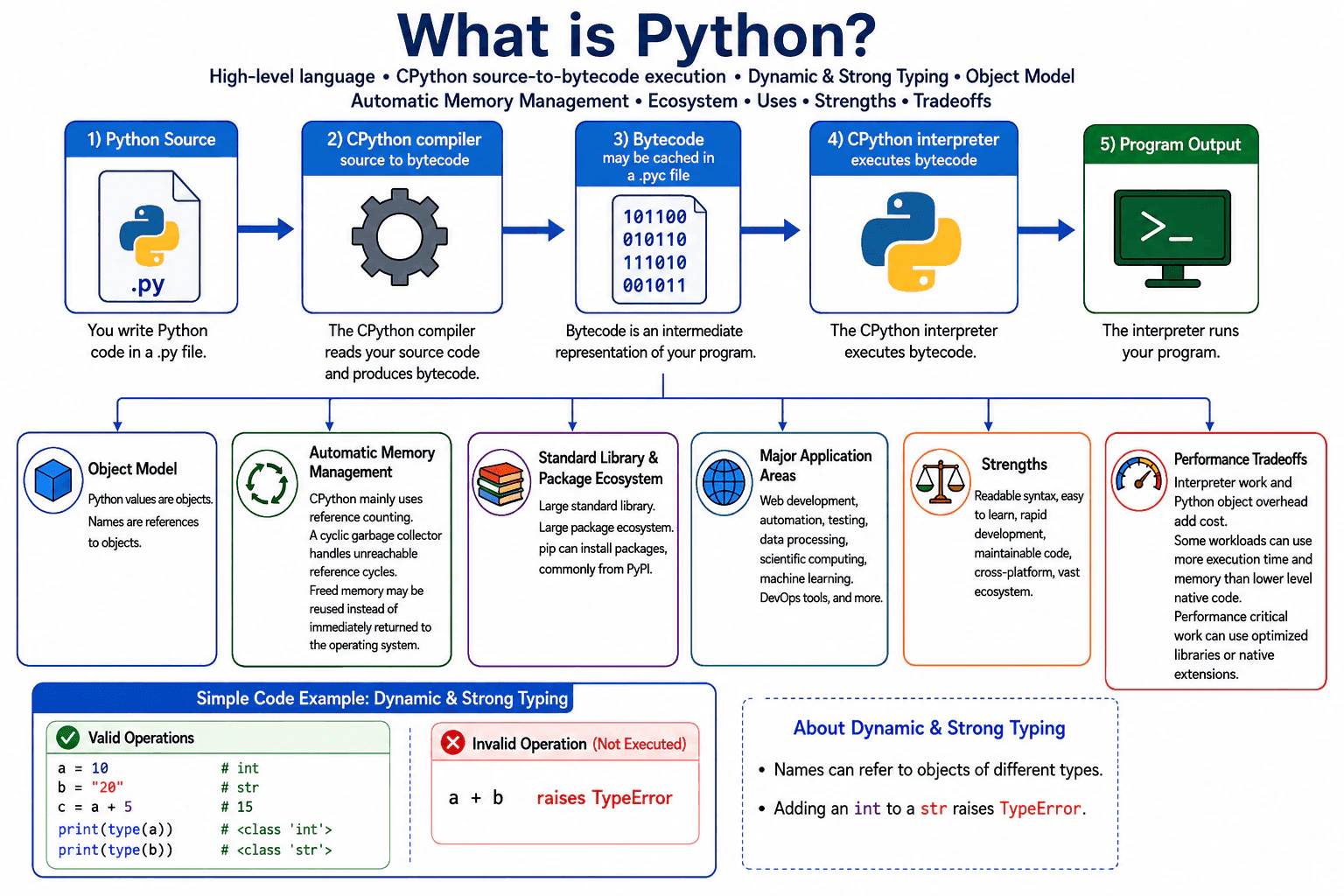Select the '2) CPython compiler' header
The height and width of the screenshot is (896, 1344).
(x=403, y=149)
